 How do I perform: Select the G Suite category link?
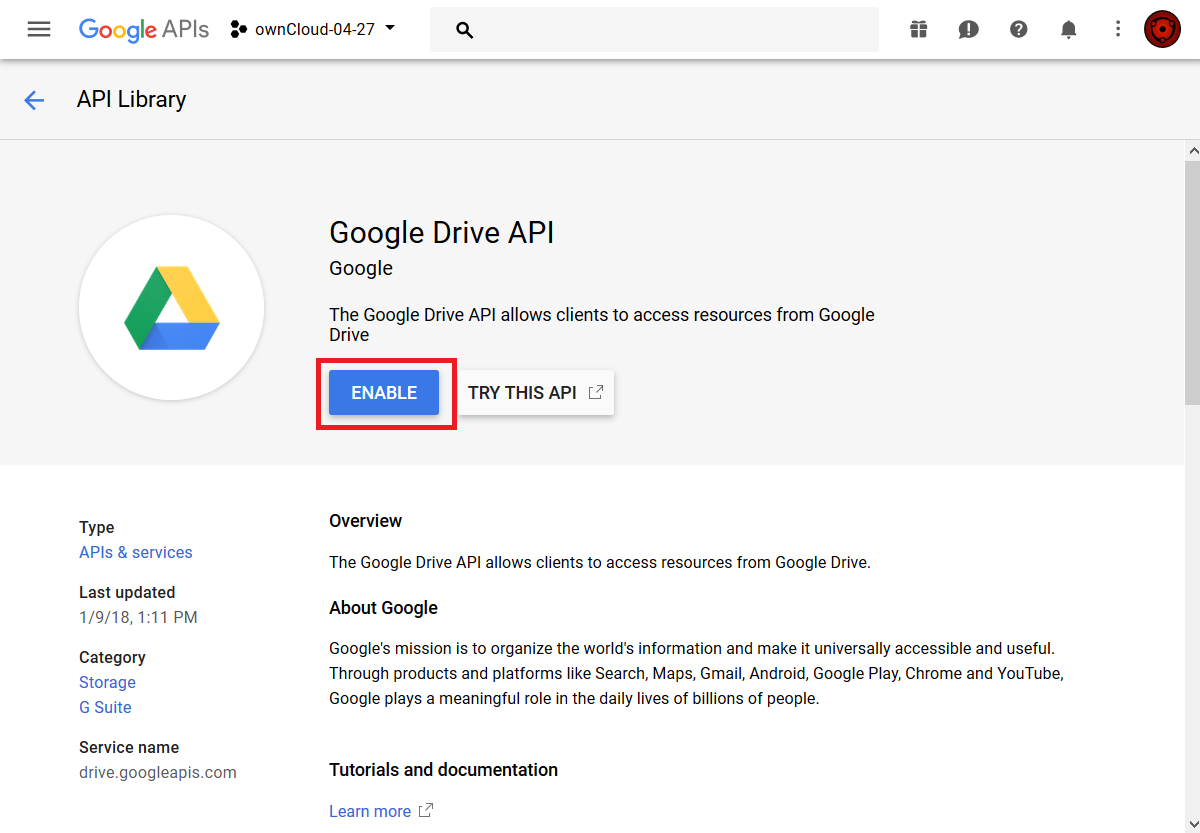coord(105,707)
